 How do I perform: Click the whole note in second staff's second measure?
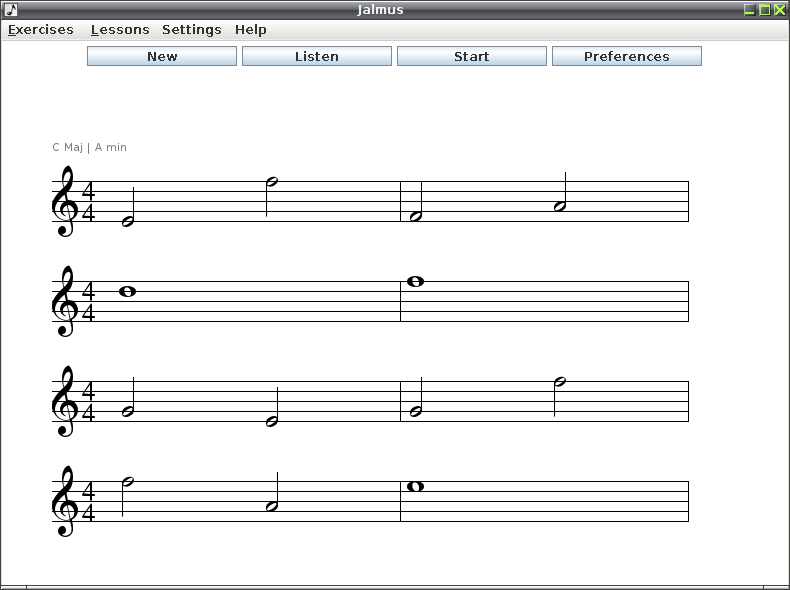click(415, 281)
